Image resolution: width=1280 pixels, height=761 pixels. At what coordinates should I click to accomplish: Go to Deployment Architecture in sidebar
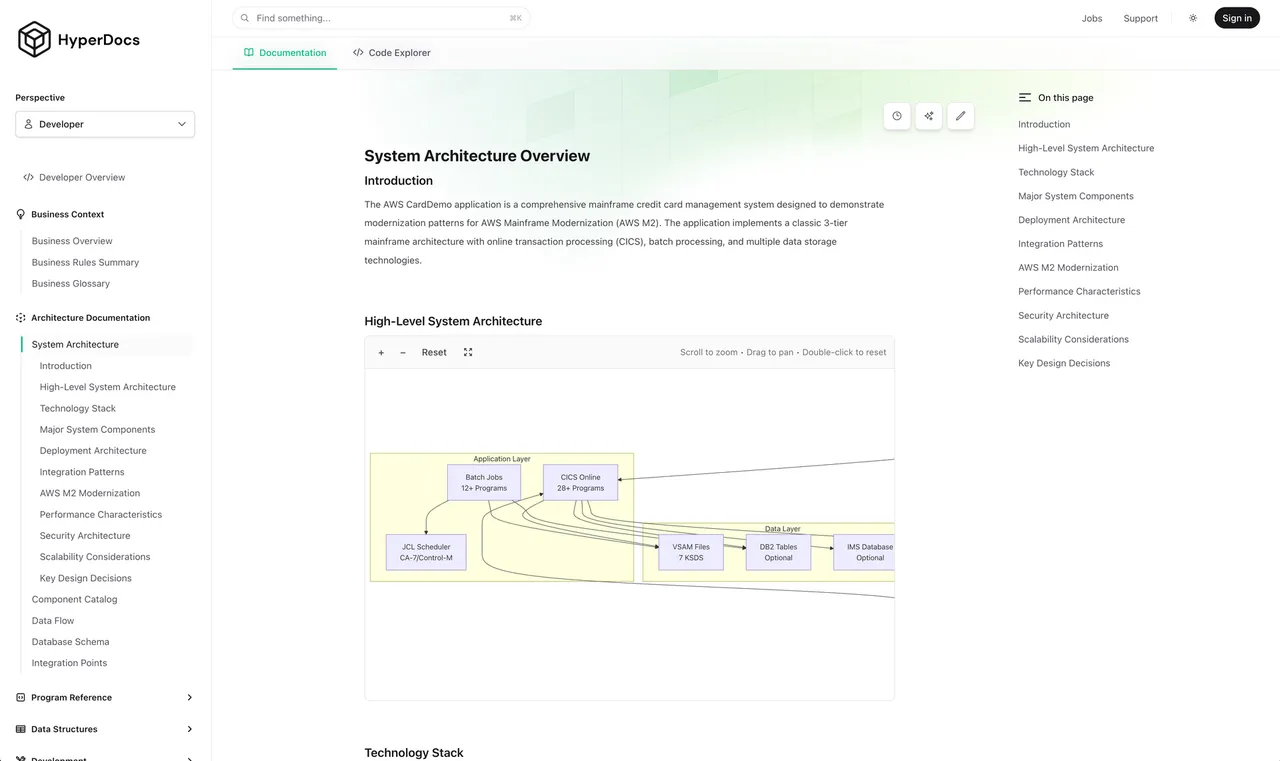(x=93, y=451)
